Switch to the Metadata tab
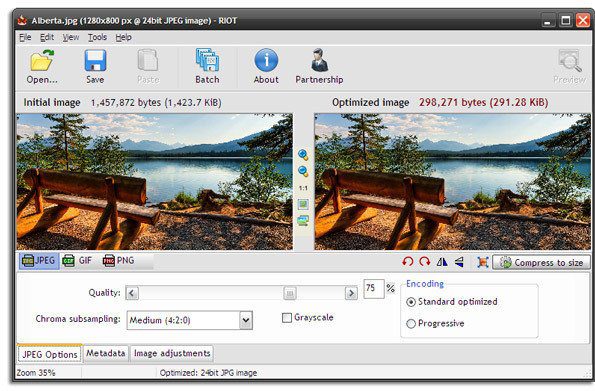The width and height of the screenshot is (595, 391). click(106, 353)
